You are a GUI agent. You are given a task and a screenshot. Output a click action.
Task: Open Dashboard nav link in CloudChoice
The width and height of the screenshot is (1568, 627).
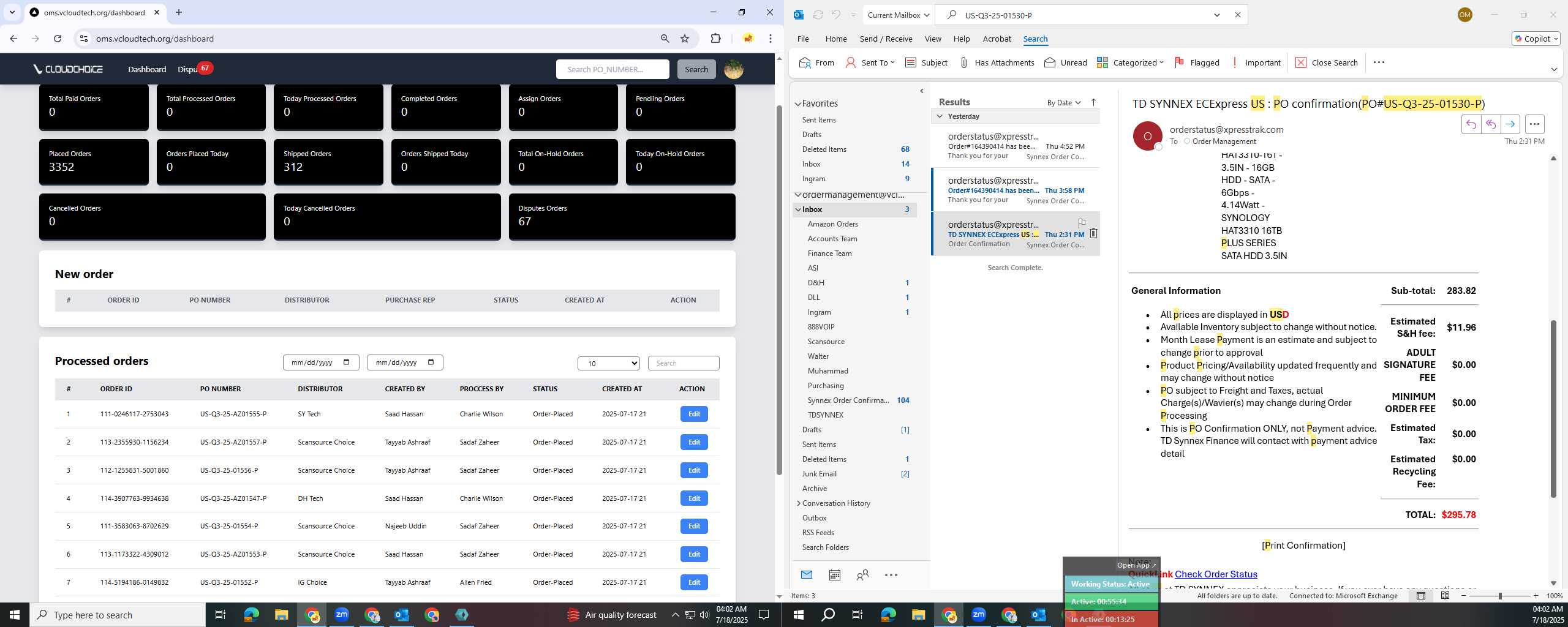click(147, 69)
